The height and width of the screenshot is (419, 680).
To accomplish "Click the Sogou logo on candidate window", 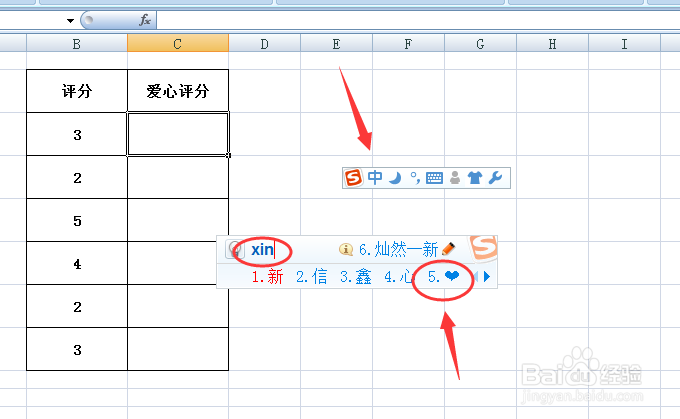I will (x=483, y=248).
